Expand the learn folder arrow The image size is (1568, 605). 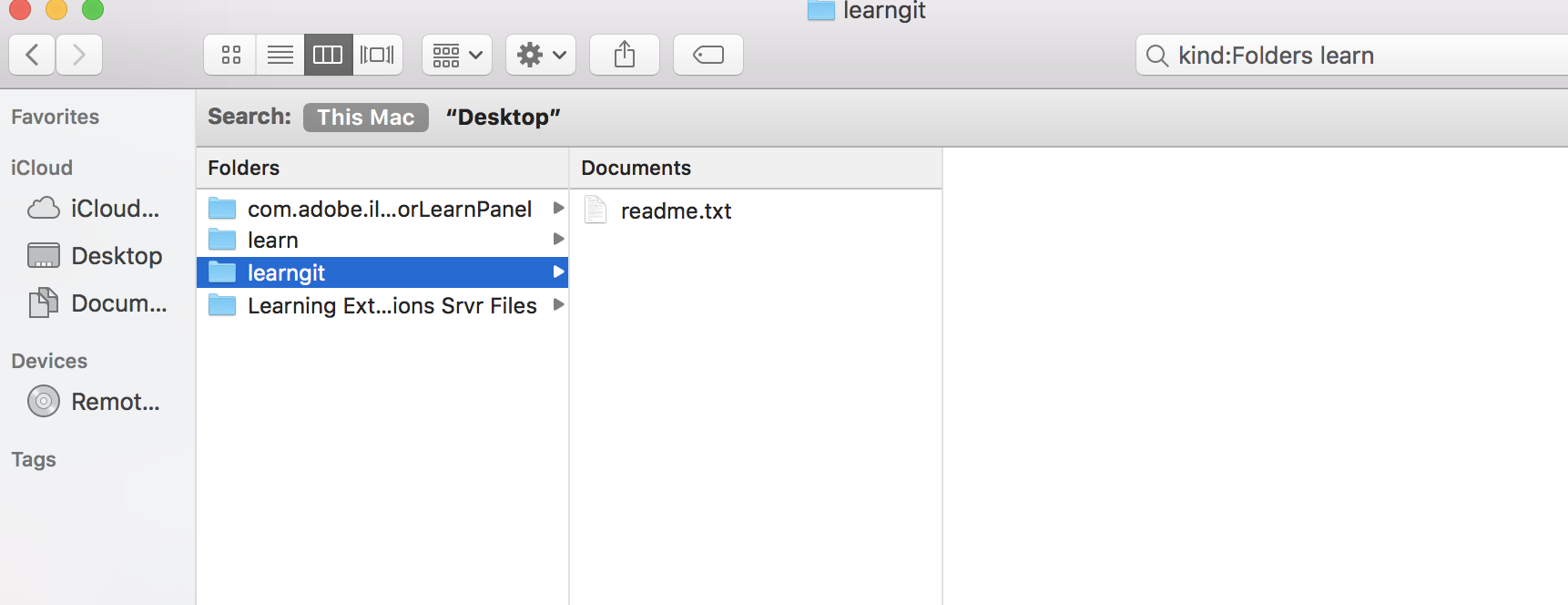pos(558,240)
